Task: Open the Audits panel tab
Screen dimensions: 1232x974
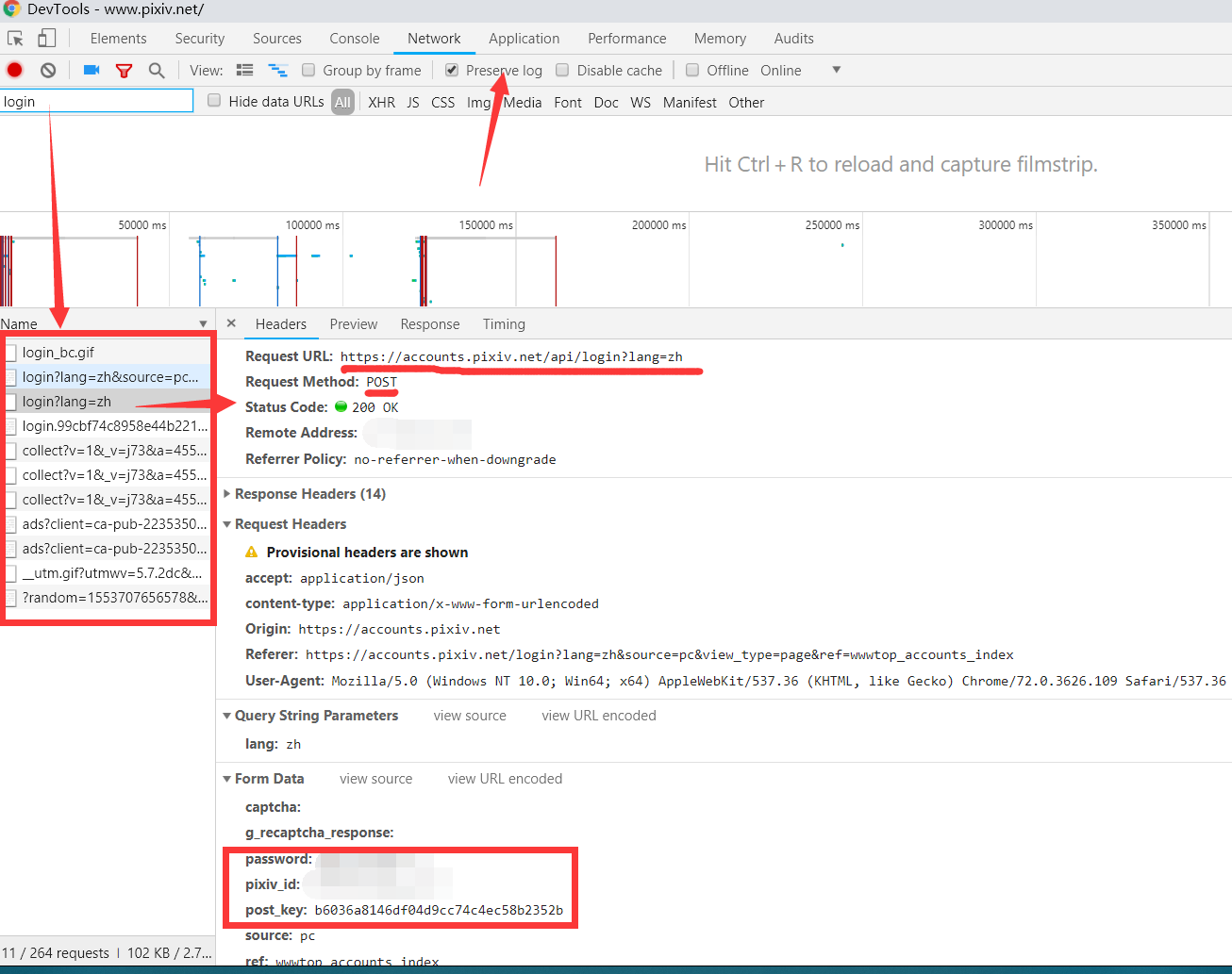Action: pos(794,39)
